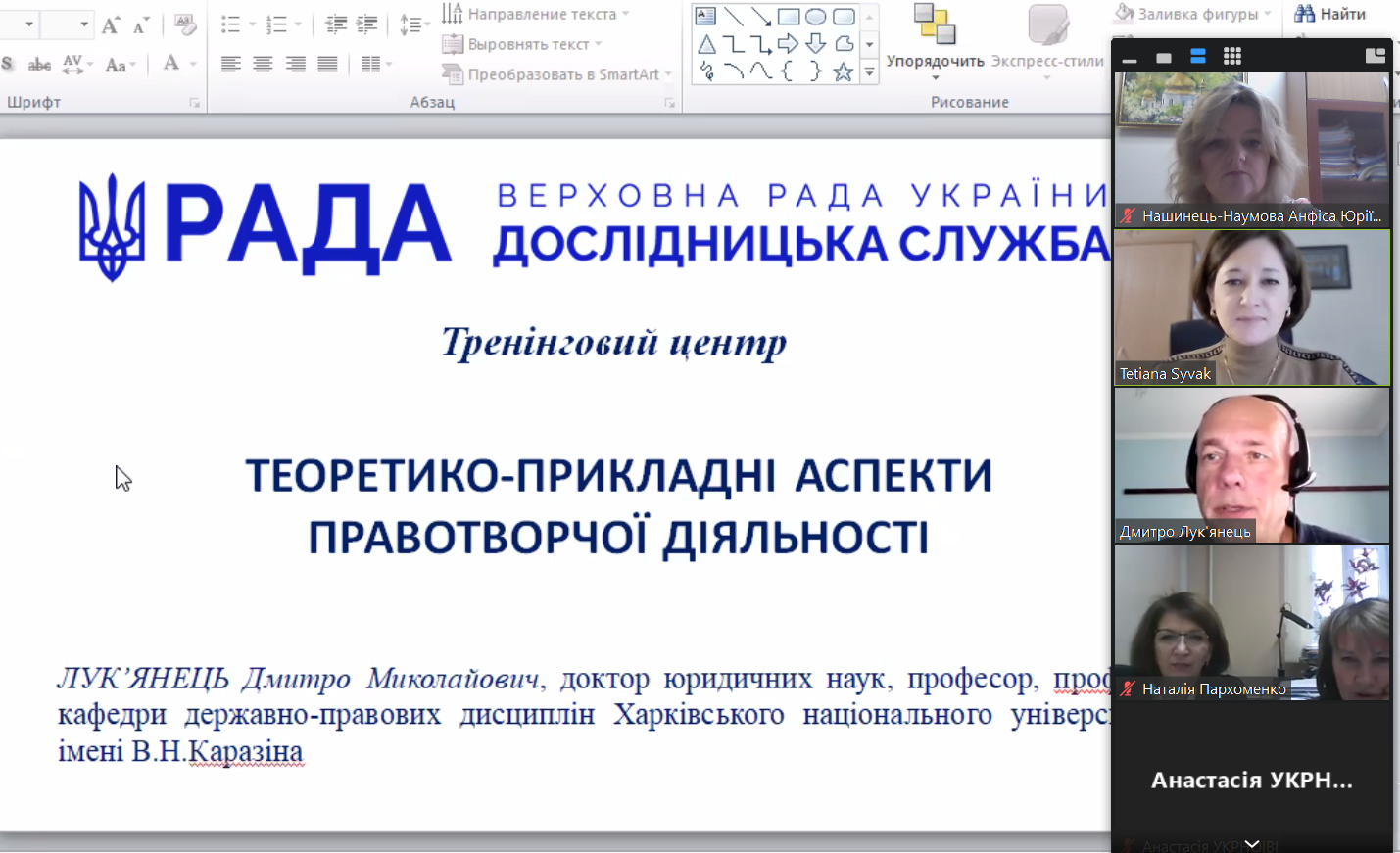Screen dimensions: 1400x853
Task: Toggle bulleted list formatting
Action: click(x=233, y=24)
